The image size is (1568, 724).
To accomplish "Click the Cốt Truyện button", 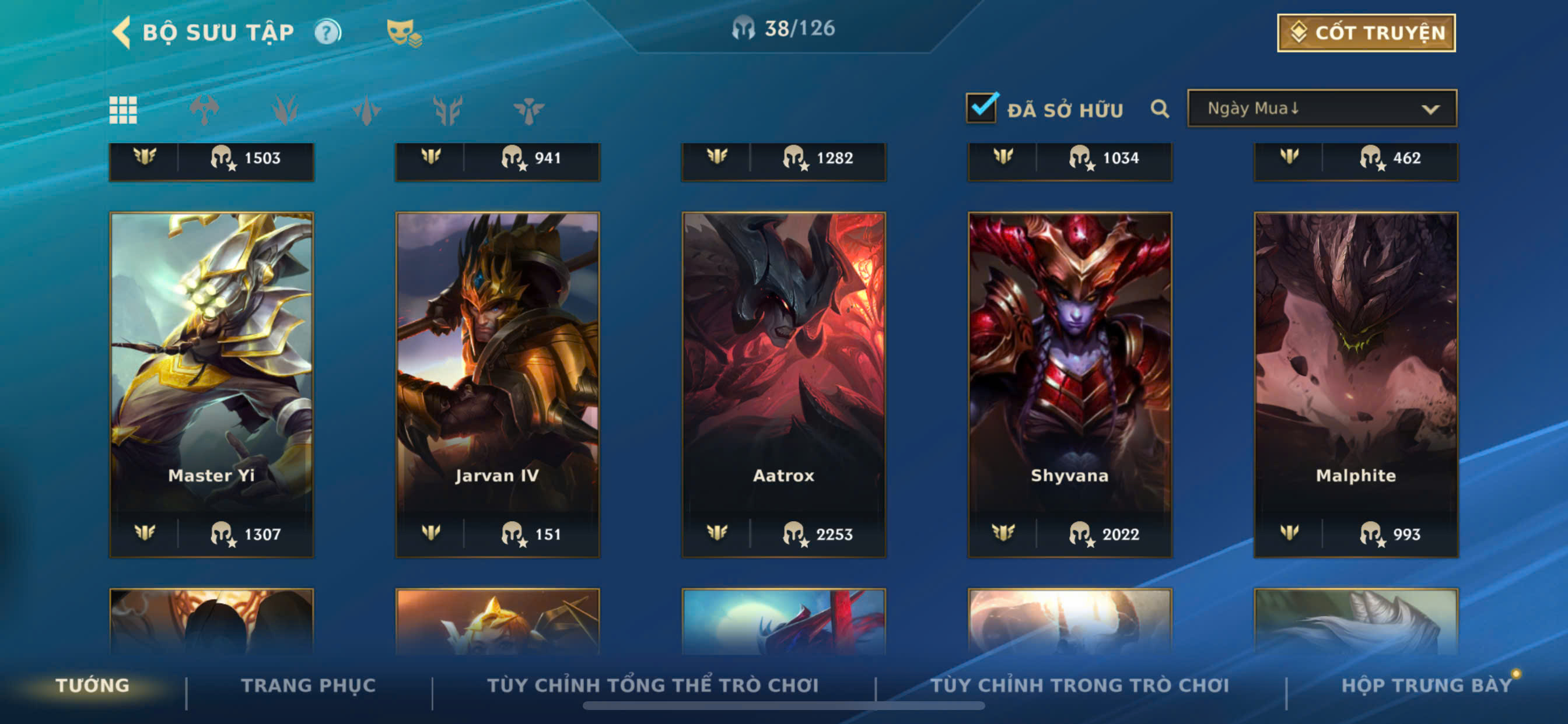I will [x=1366, y=33].
